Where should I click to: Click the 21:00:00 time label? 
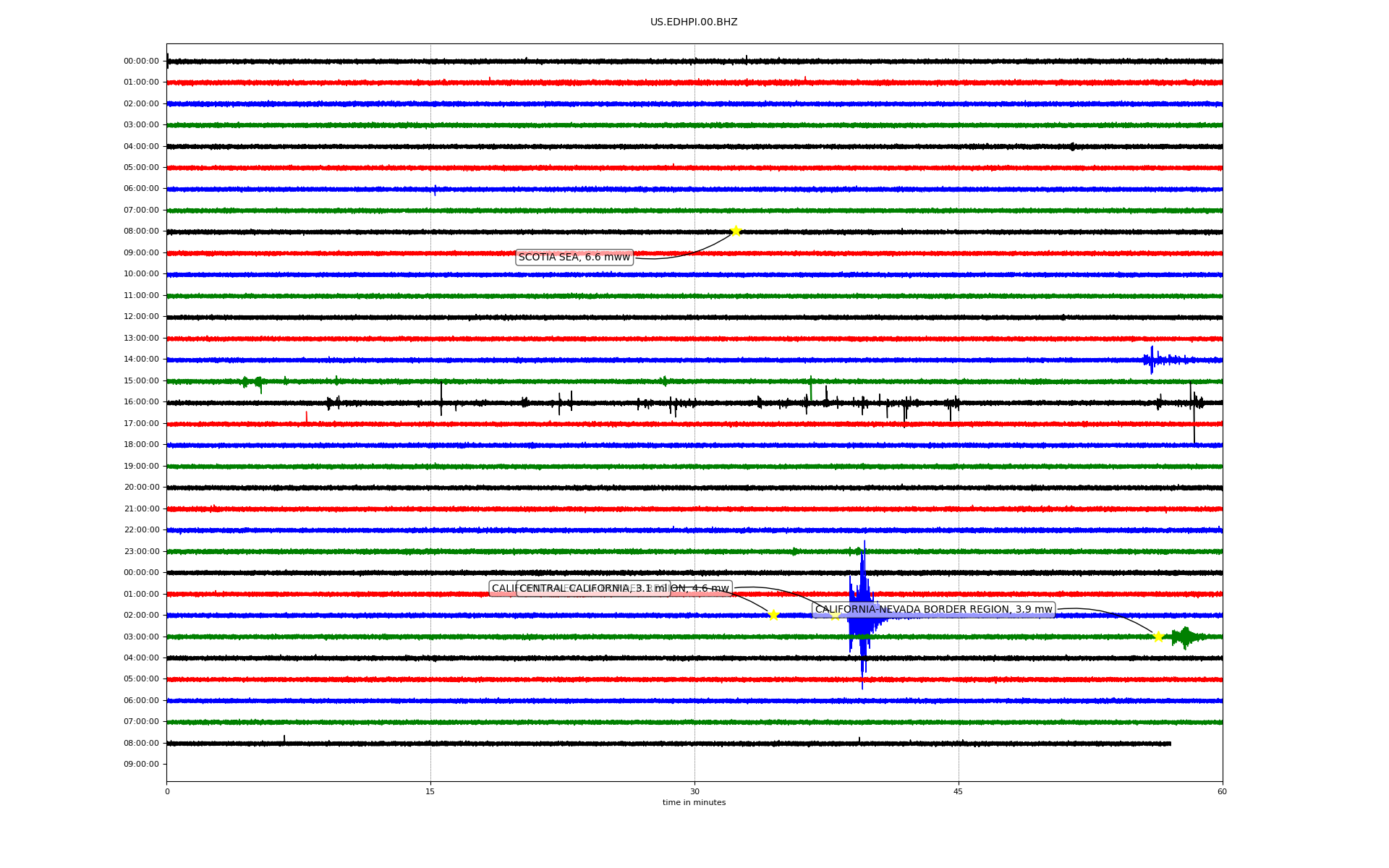coord(141,509)
